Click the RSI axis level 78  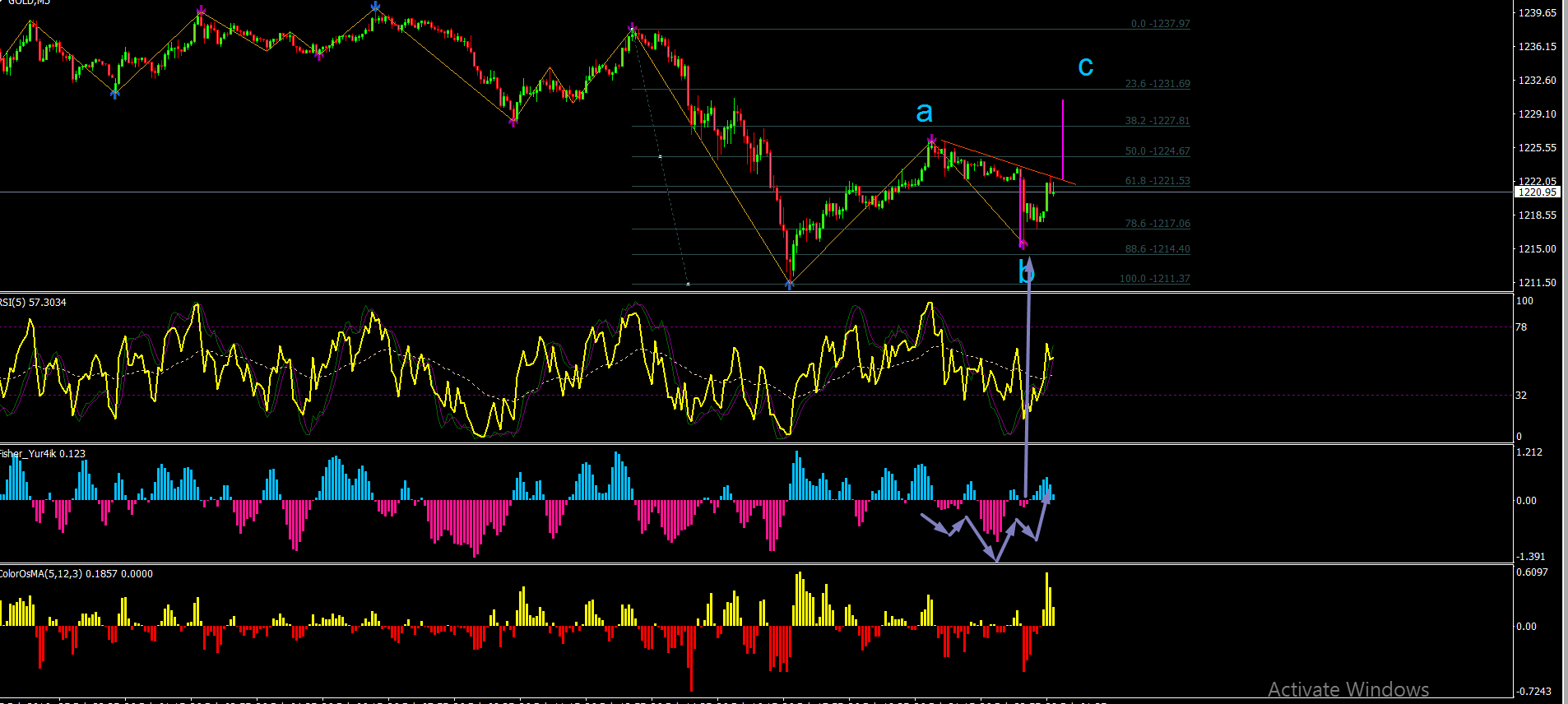[1521, 327]
